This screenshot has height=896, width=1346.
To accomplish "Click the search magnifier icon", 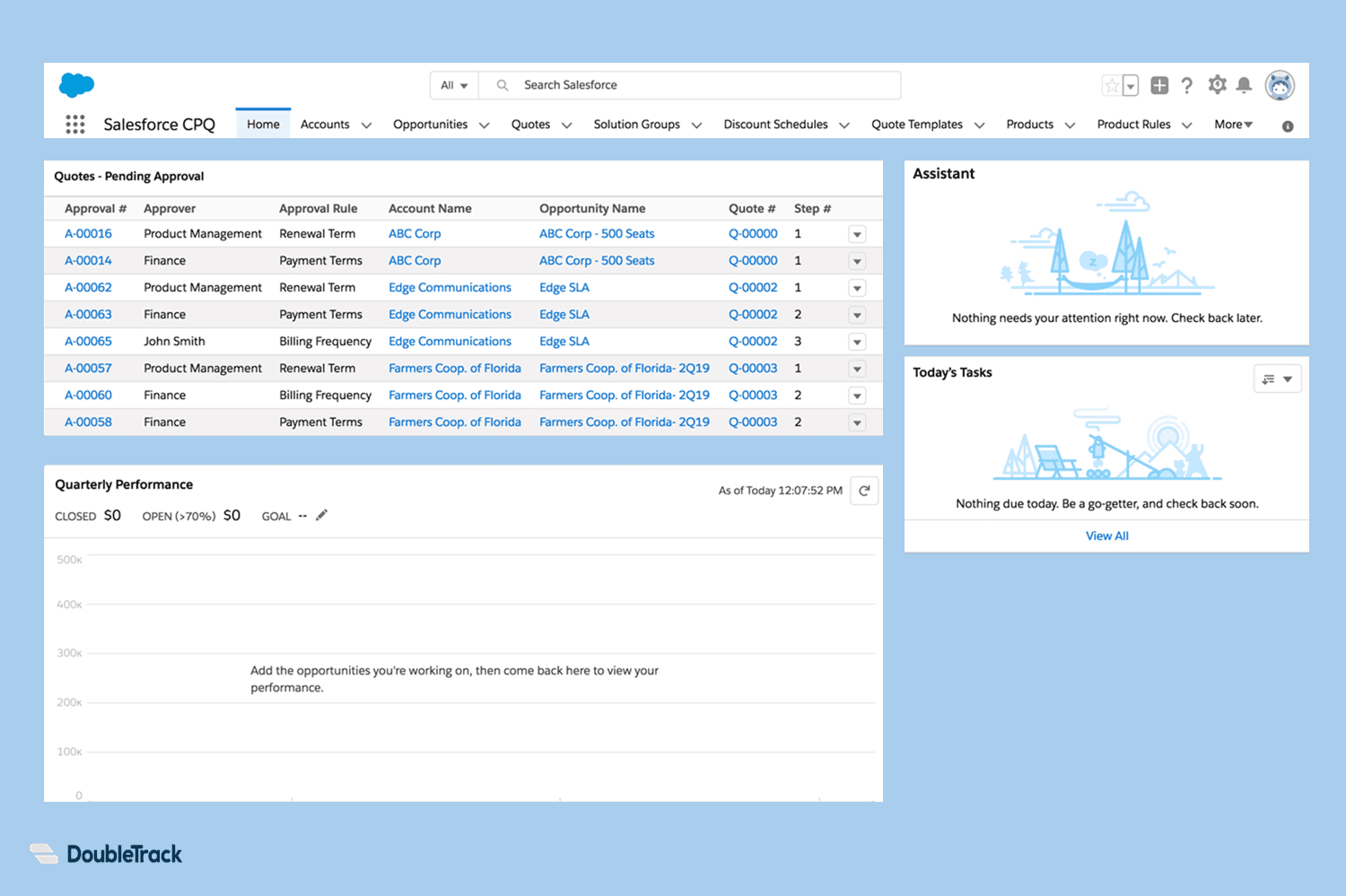I will (503, 85).
